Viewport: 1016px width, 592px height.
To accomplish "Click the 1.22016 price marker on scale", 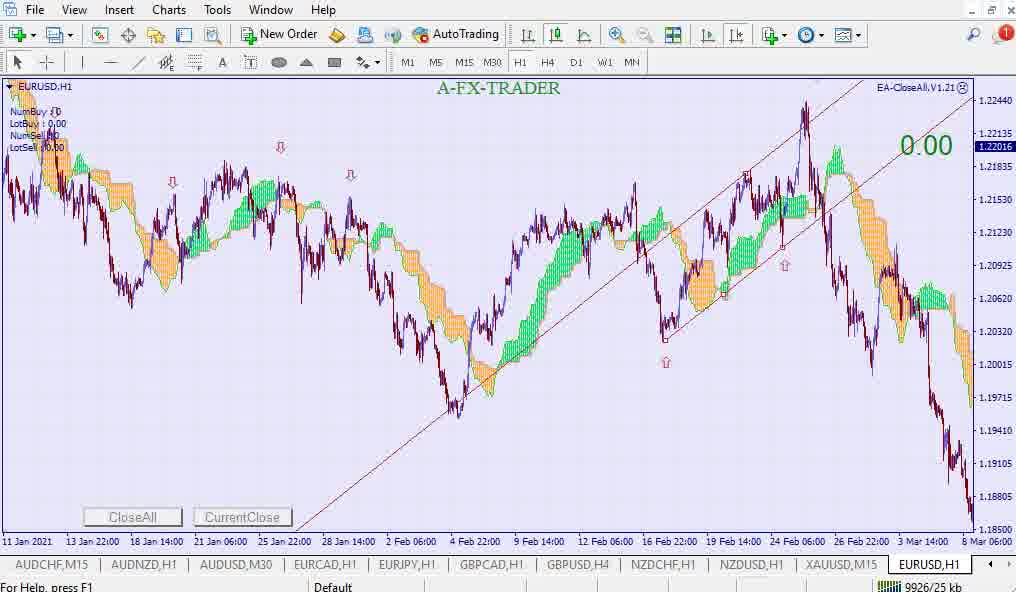I will [995, 146].
